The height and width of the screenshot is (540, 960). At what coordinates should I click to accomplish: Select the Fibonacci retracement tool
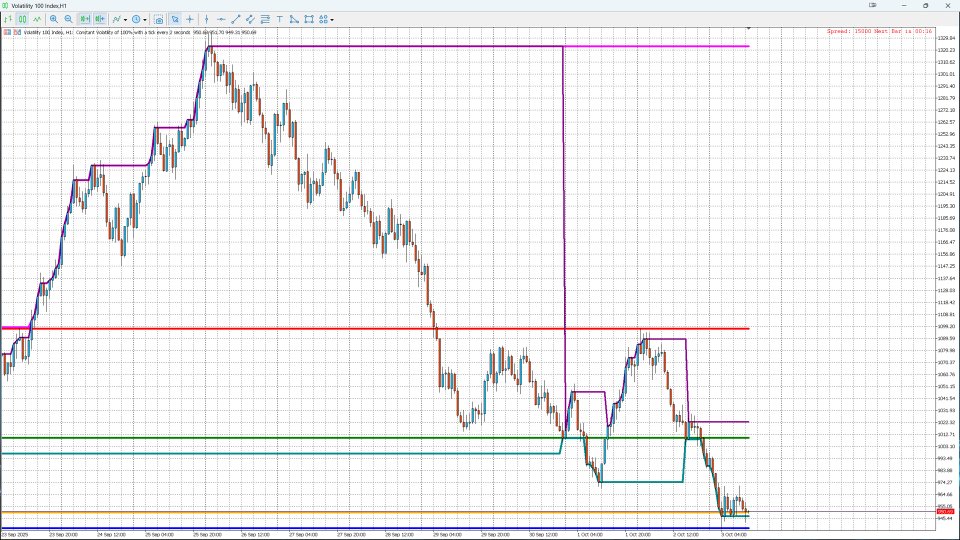[265, 19]
